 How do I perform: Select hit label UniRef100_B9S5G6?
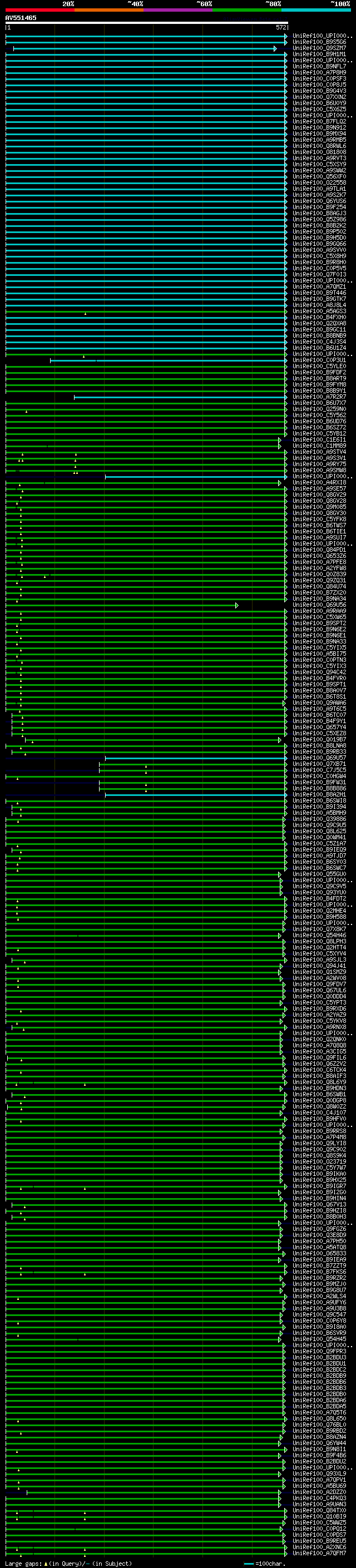[x=319, y=42]
